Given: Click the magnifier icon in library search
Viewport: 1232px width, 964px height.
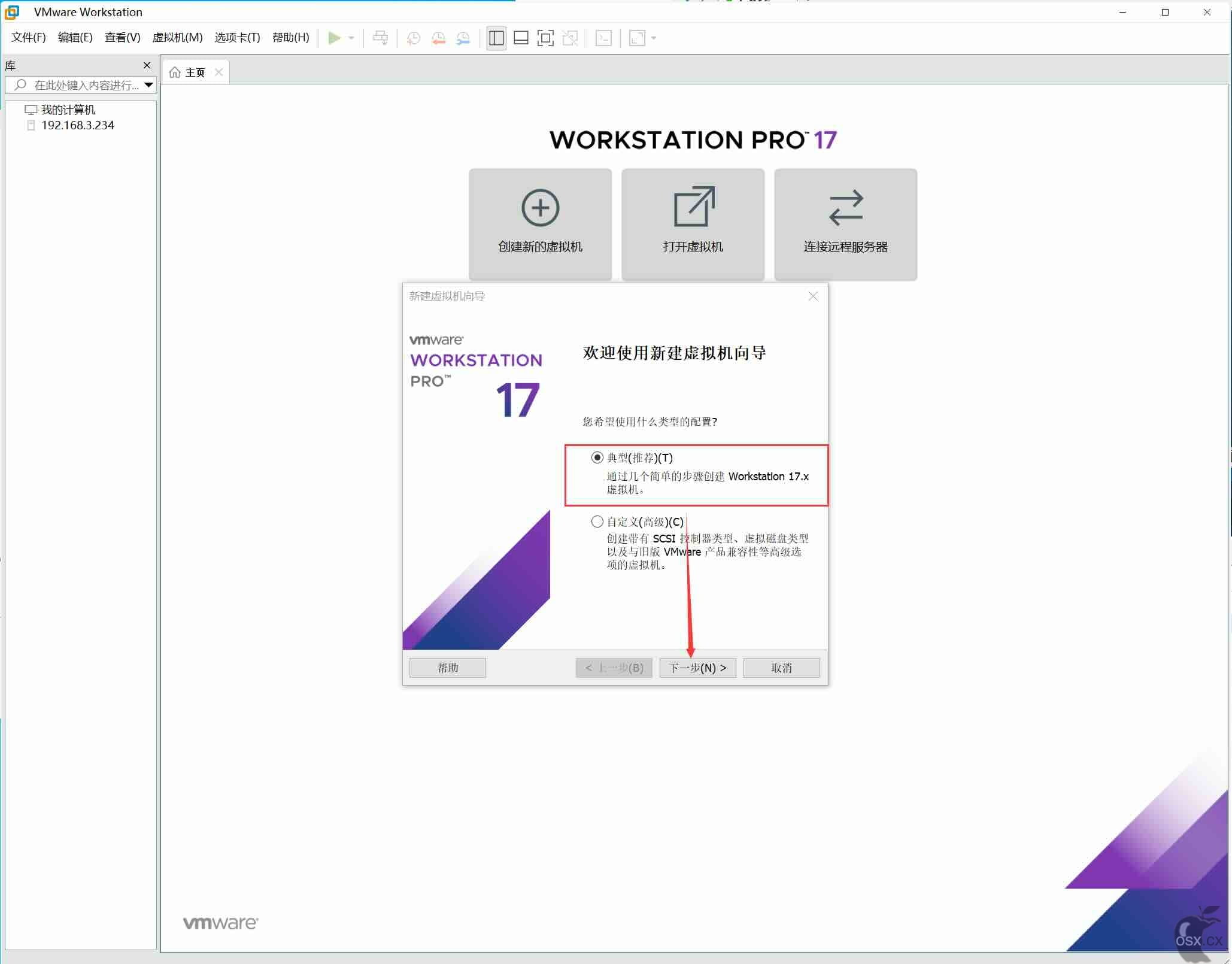Looking at the screenshot, I should tap(20, 85).
